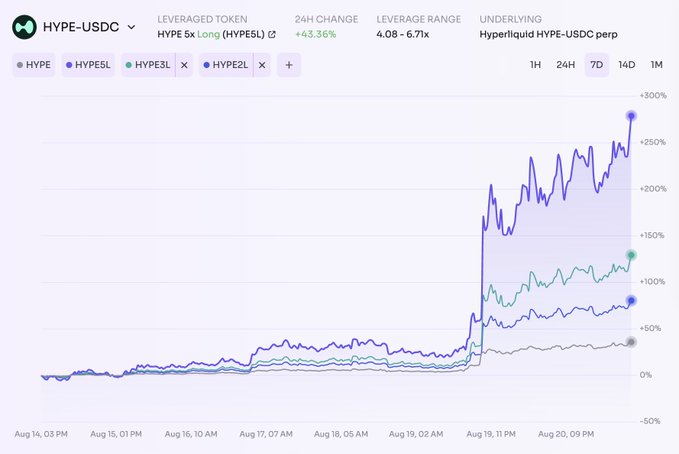The width and height of the screenshot is (679, 454).
Task: Switch chart range to 1M
Action: point(656,65)
